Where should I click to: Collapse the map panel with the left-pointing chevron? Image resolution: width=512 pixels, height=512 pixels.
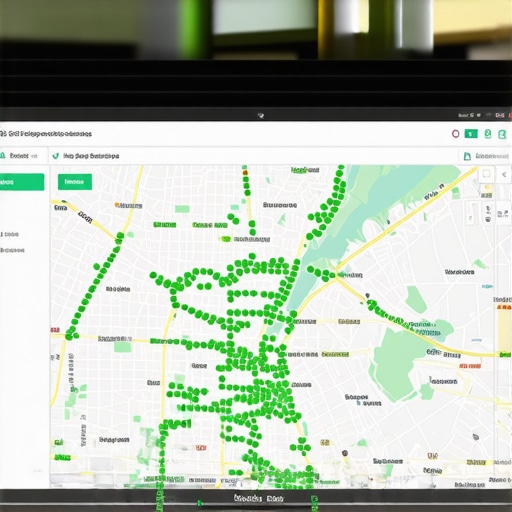click(x=504, y=174)
